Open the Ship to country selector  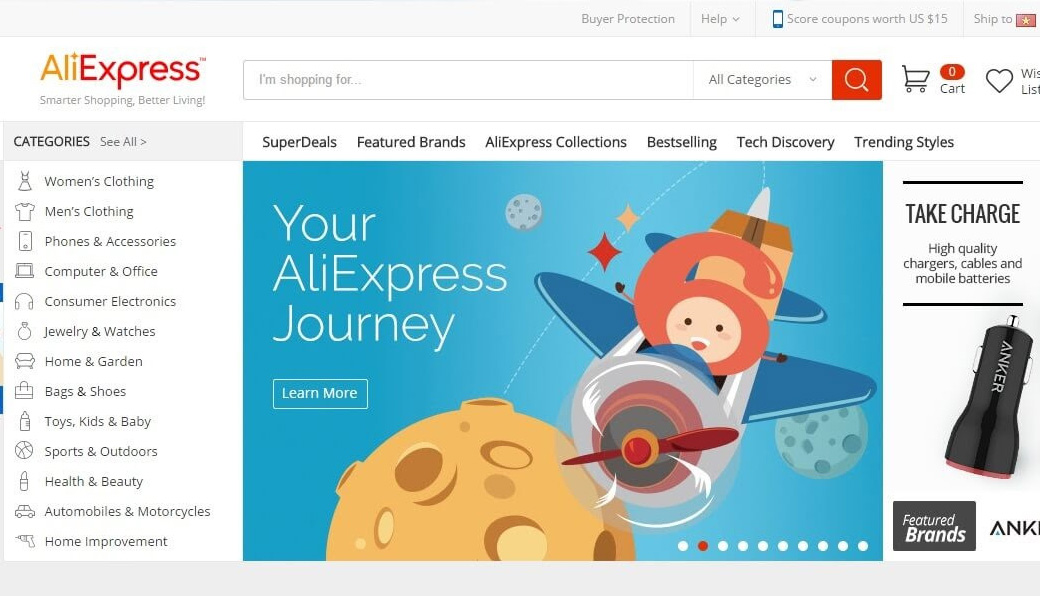1004,19
